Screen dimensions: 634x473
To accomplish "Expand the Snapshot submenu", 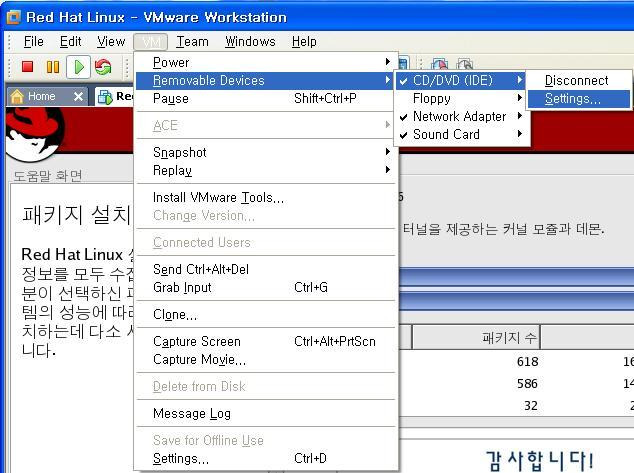I will (x=265, y=152).
